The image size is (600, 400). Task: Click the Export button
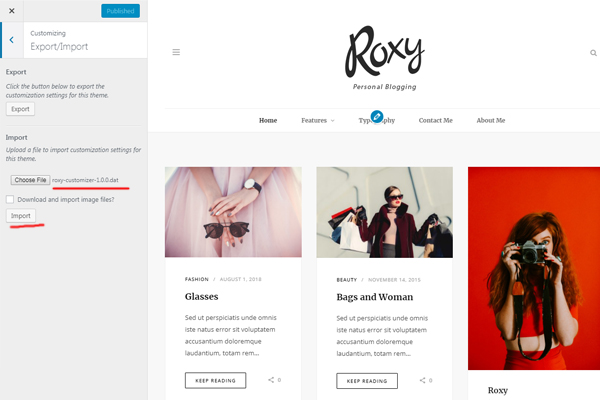coord(20,109)
